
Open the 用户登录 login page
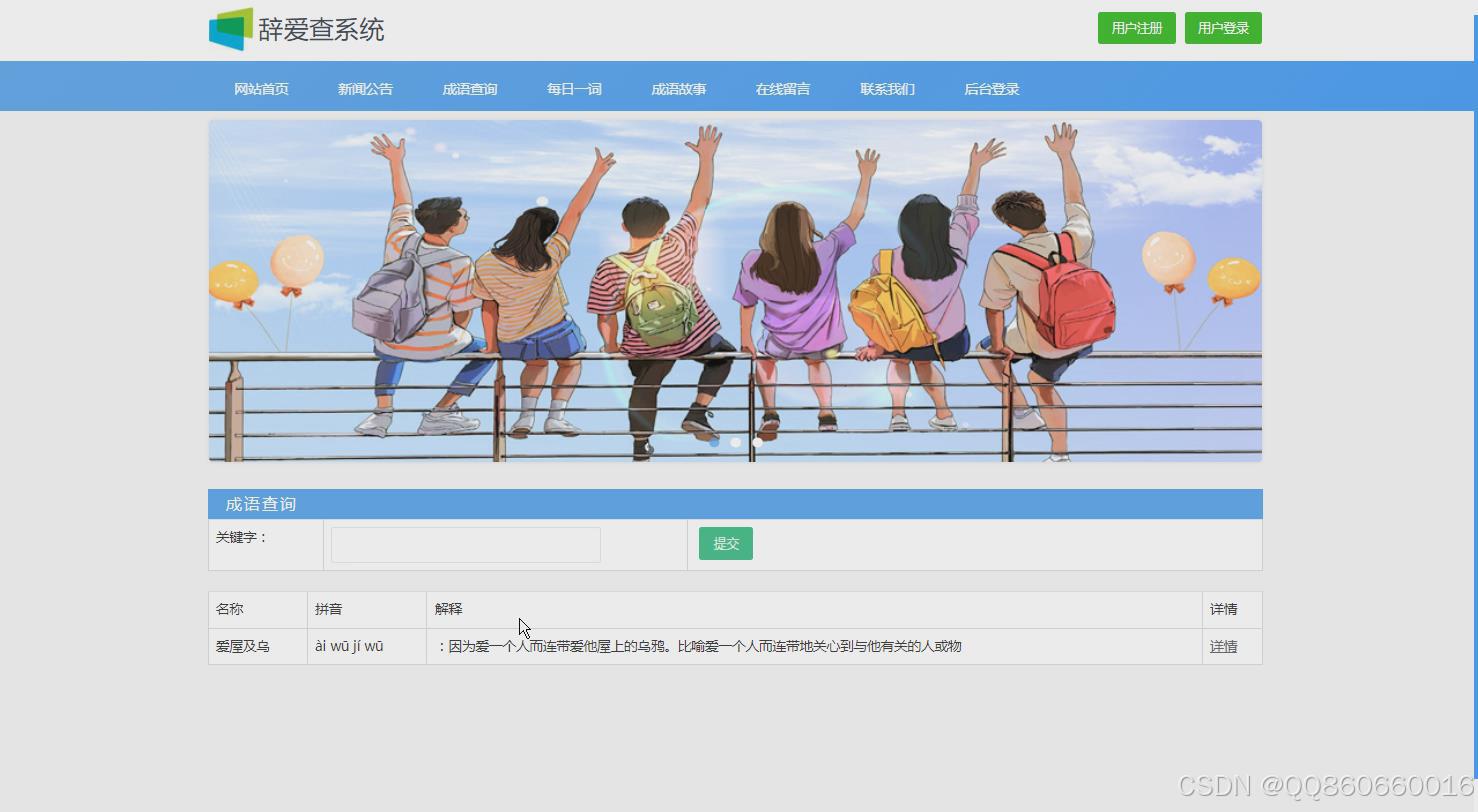[1222, 27]
